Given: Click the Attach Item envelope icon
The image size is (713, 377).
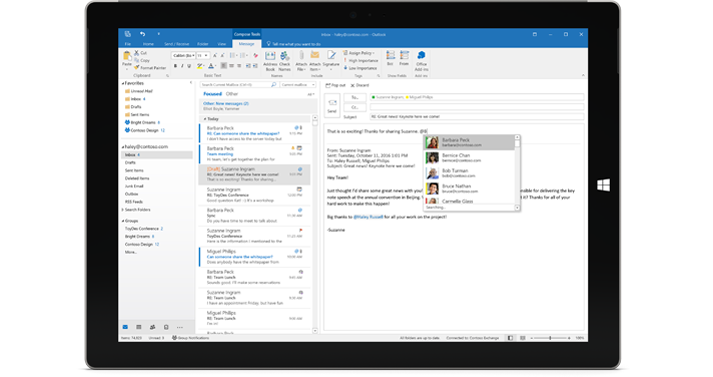Looking at the screenshot, I should [x=315, y=55].
